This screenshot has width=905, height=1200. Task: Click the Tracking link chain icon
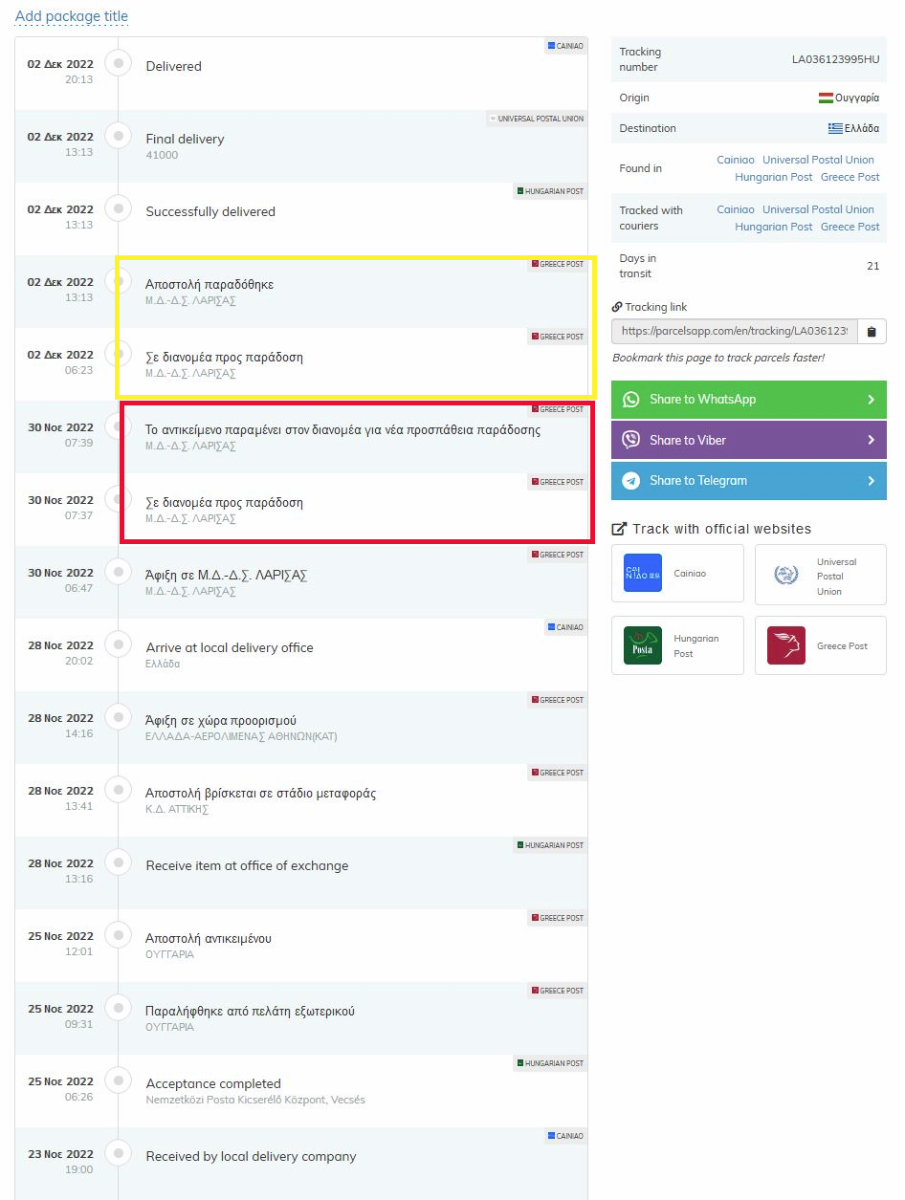pos(617,307)
